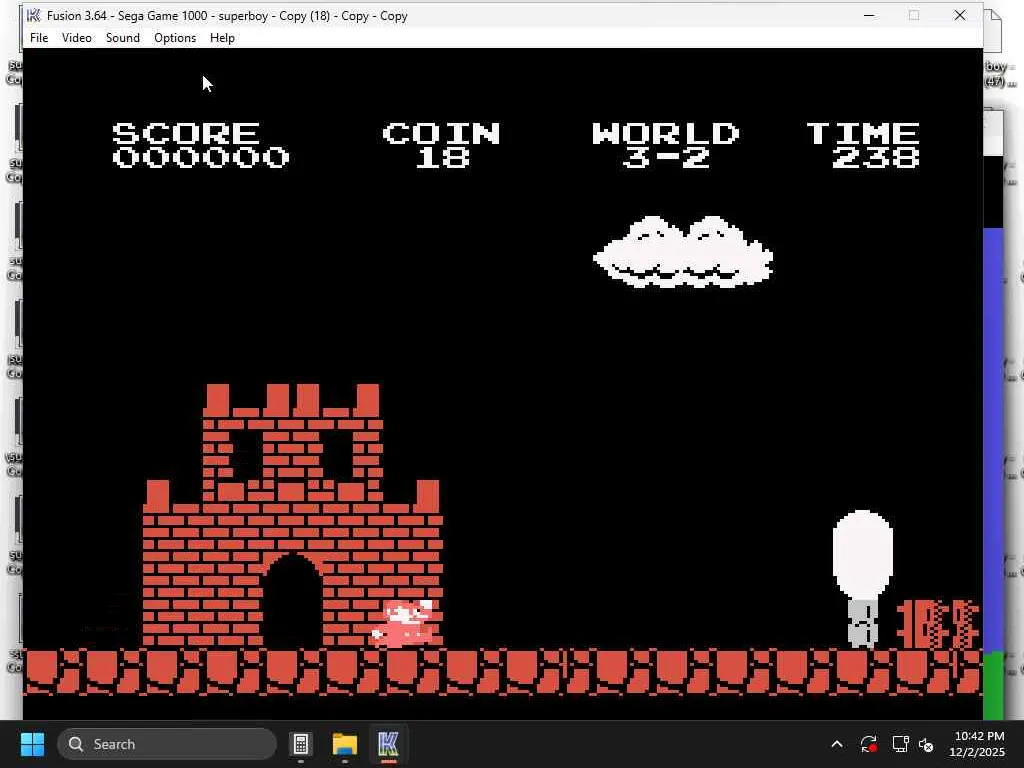Screen dimensions: 1024x768
Task: Click the window title bar text
Action: (x=227, y=16)
